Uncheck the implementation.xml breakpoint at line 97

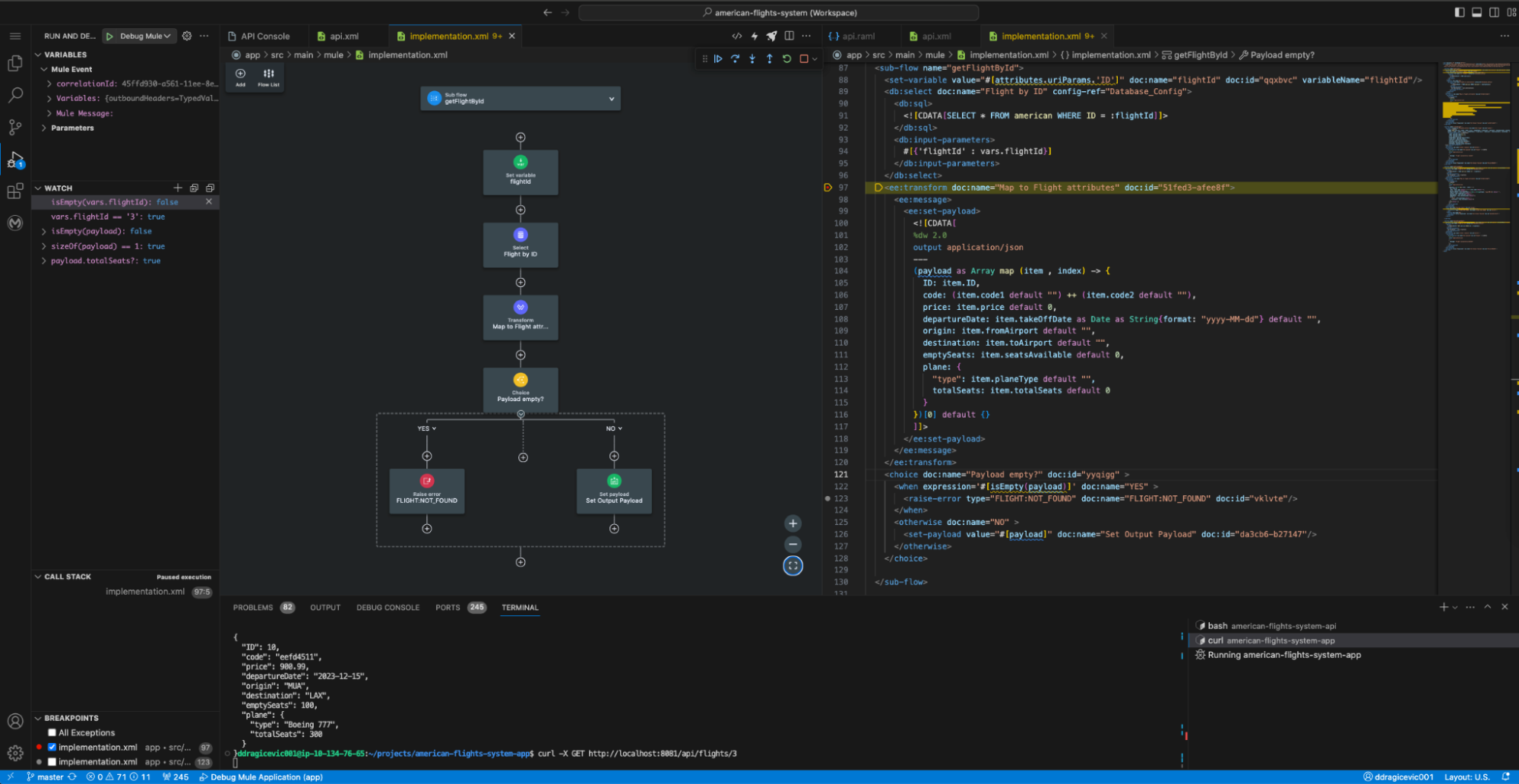point(52,747)
